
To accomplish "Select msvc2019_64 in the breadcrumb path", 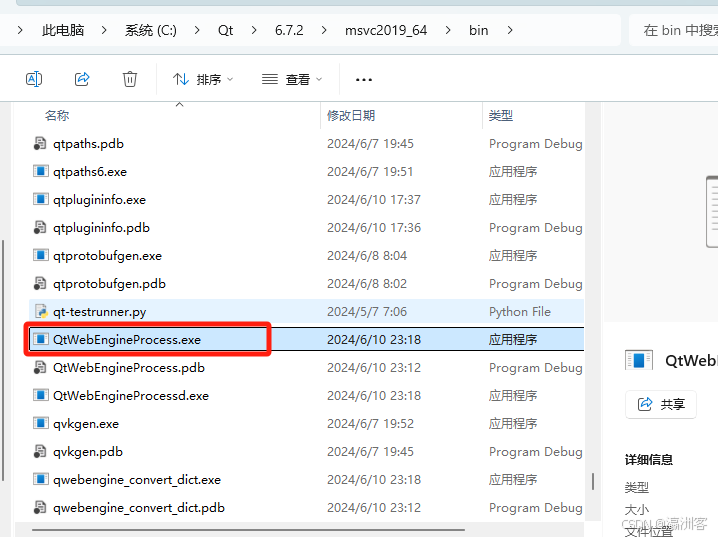I will coord(386,30).
